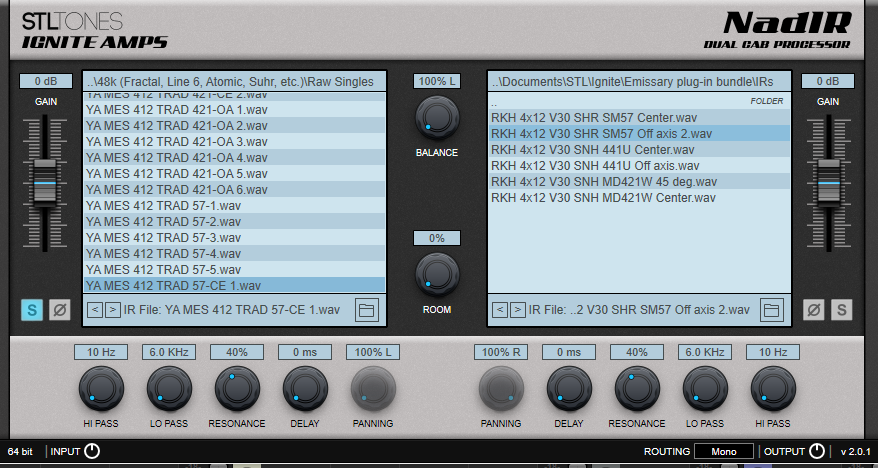Click the BALANCE knob

(437, 118)
